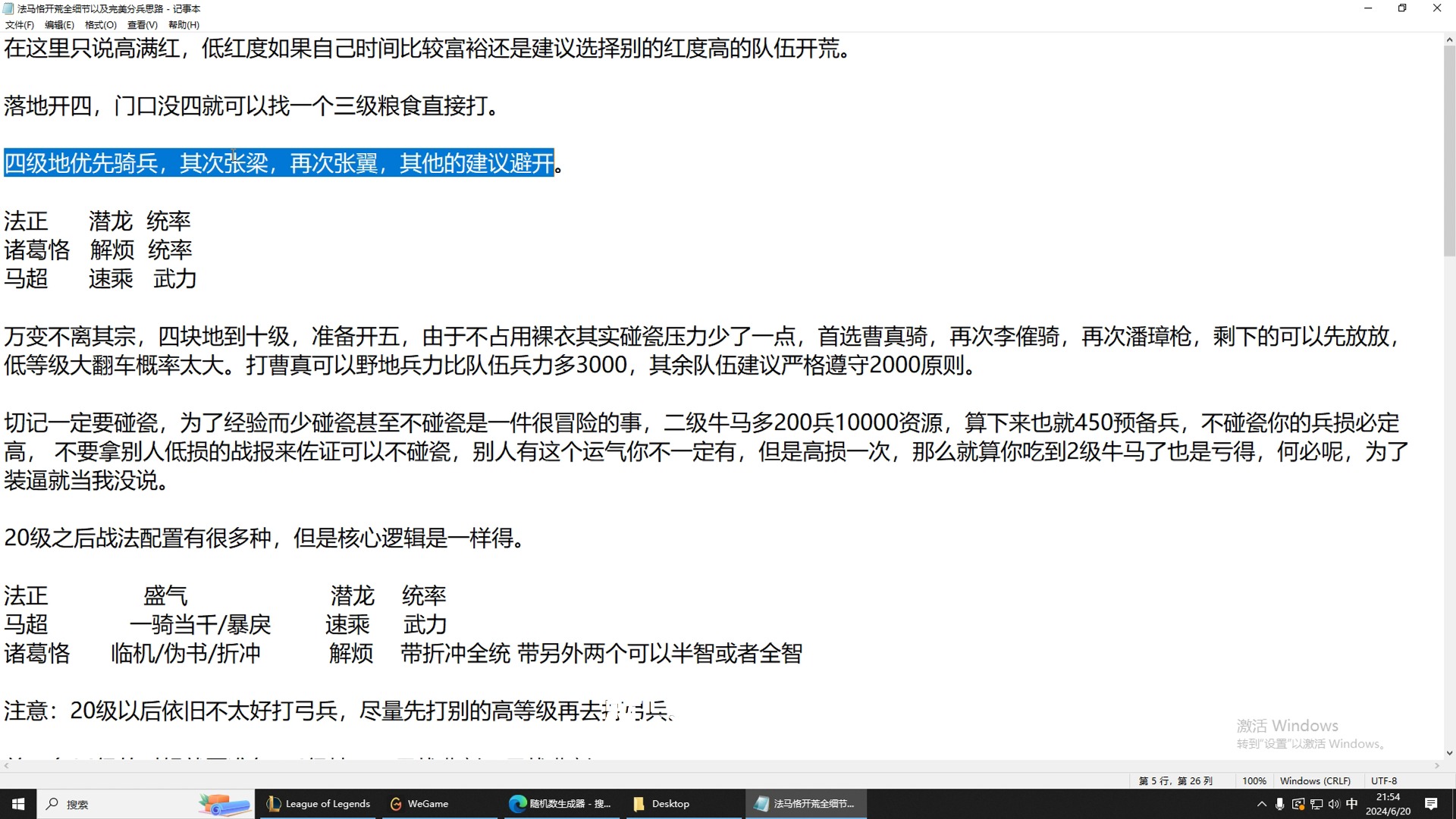Click the Windows (CRLF) status entry
The image size is (1456, 819).
(x=1315, y=781)
